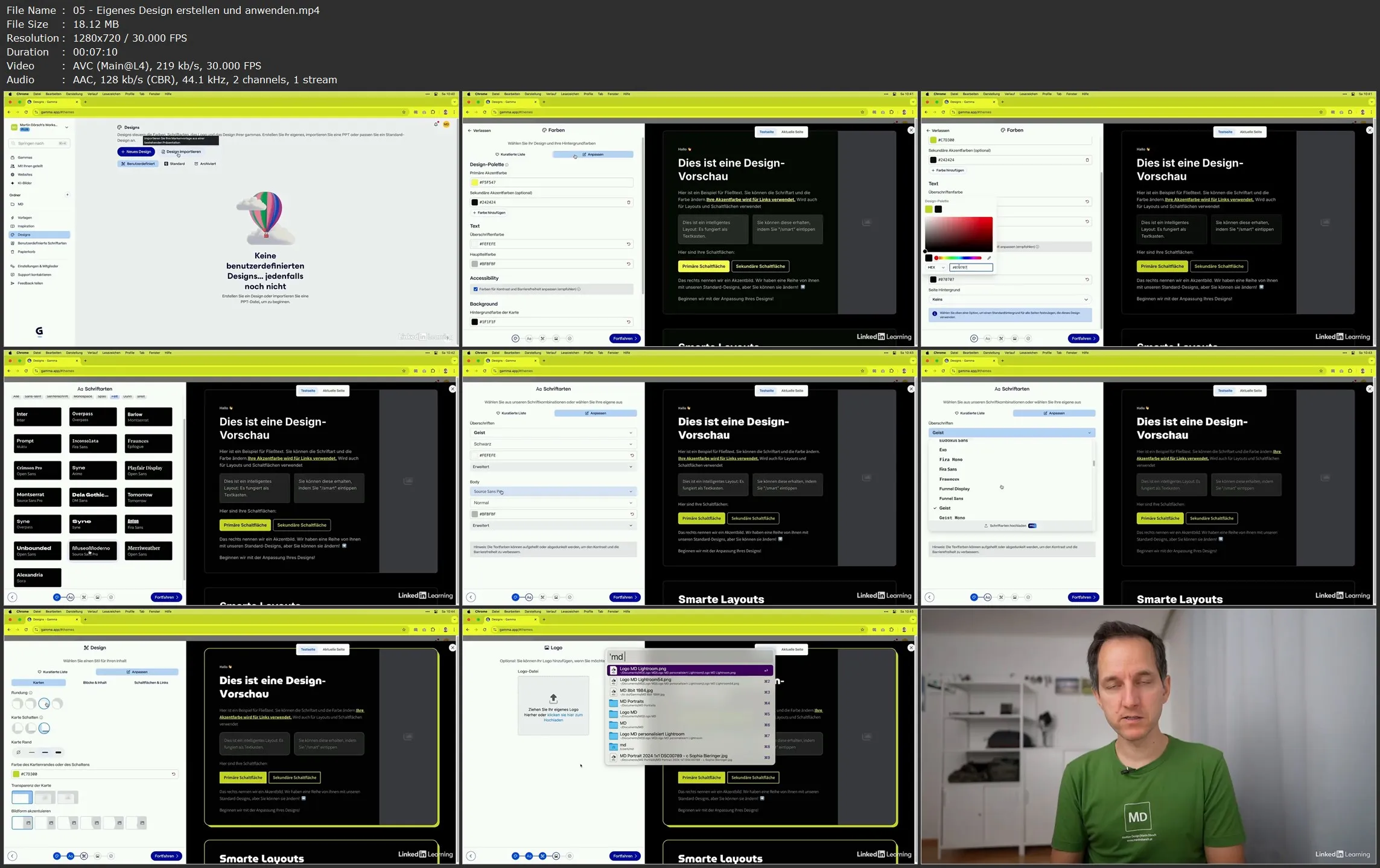Click the rainbow hue slider in the color picker
Image resolution: width=1380 pixels, height=868 pixels.
pyautogui.click(x=961, y=258)
